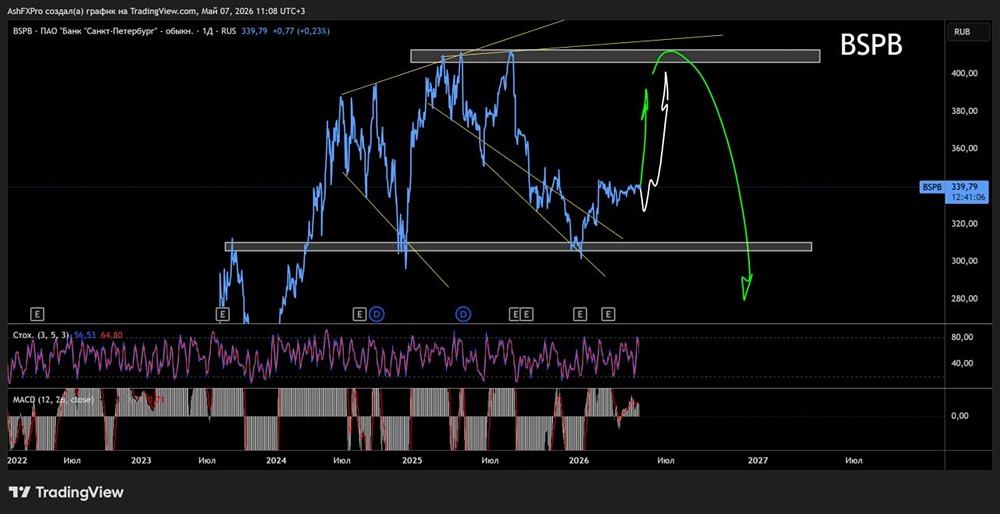This screenshot has height=514, width=1000.
Task: Click the 380,00 price axis label
Action: (x=964, y=111)
